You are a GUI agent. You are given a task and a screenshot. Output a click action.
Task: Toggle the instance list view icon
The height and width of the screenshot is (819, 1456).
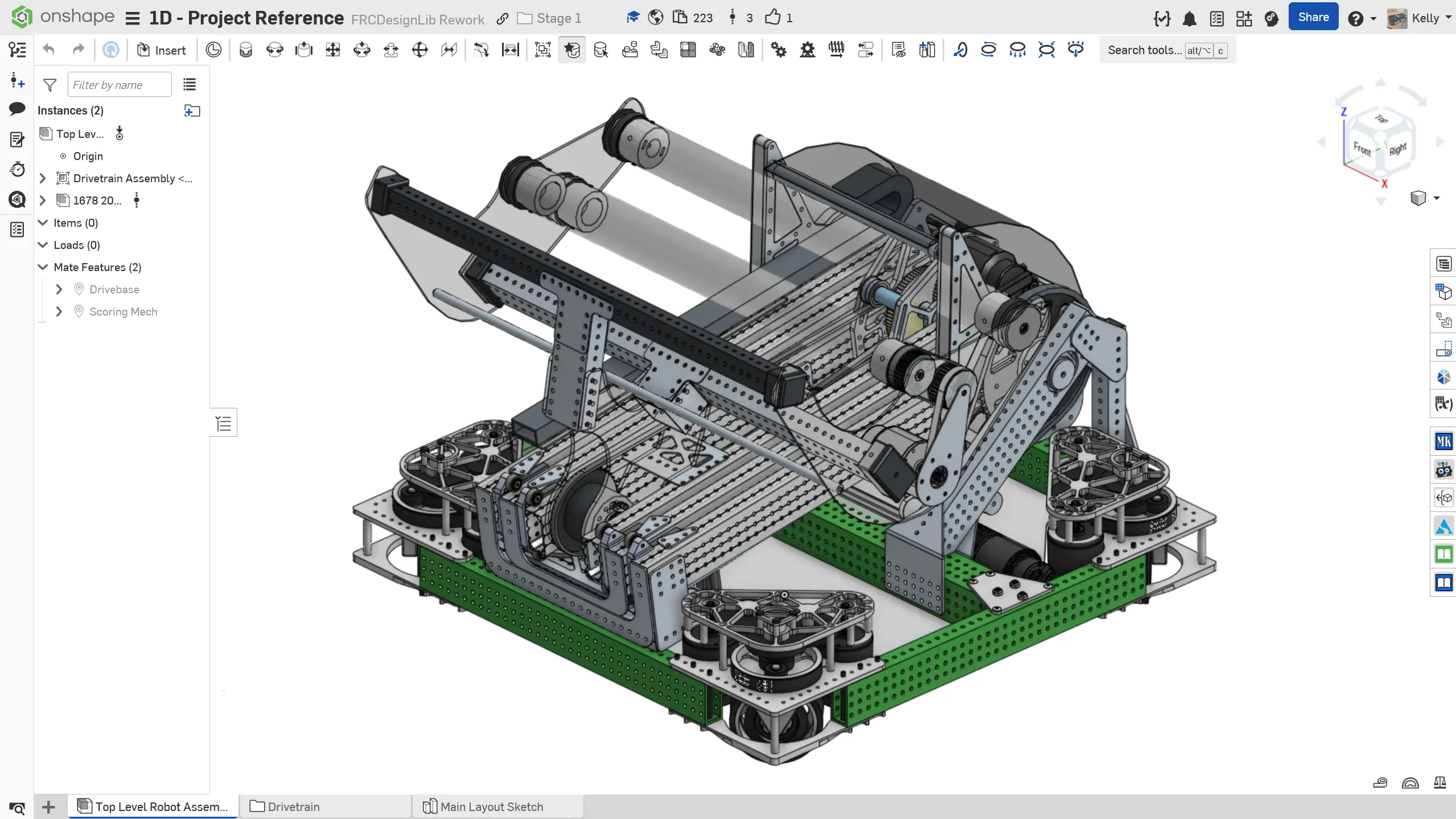click(x=190, y=85)
